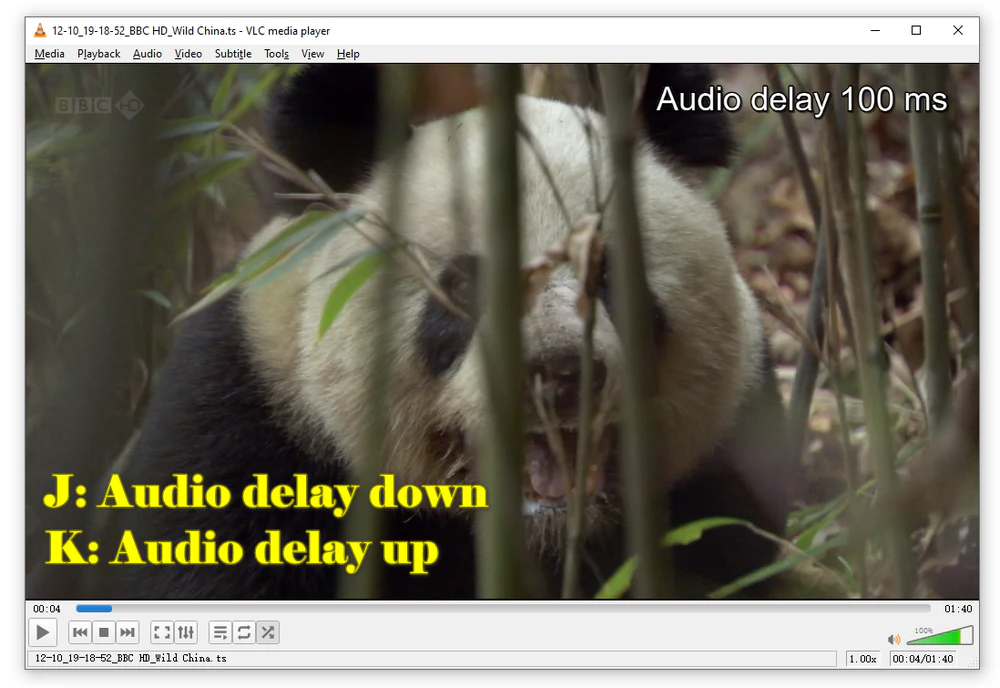Open the Tools menu
The width and height of the screenshot is (1000, 688).
[x=276, y=53]
